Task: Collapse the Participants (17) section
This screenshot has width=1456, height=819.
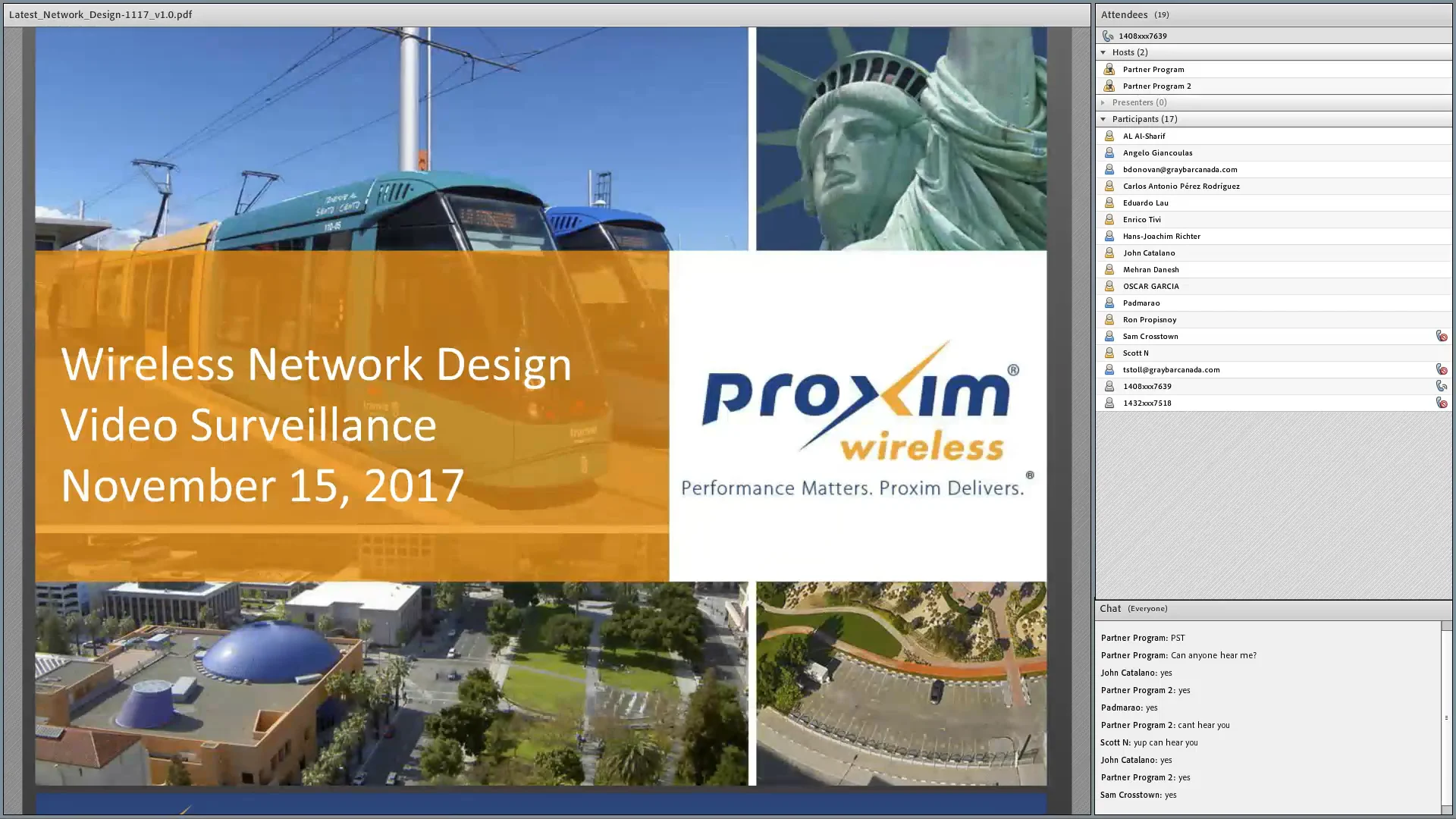Action: [x=1103, y=119]
